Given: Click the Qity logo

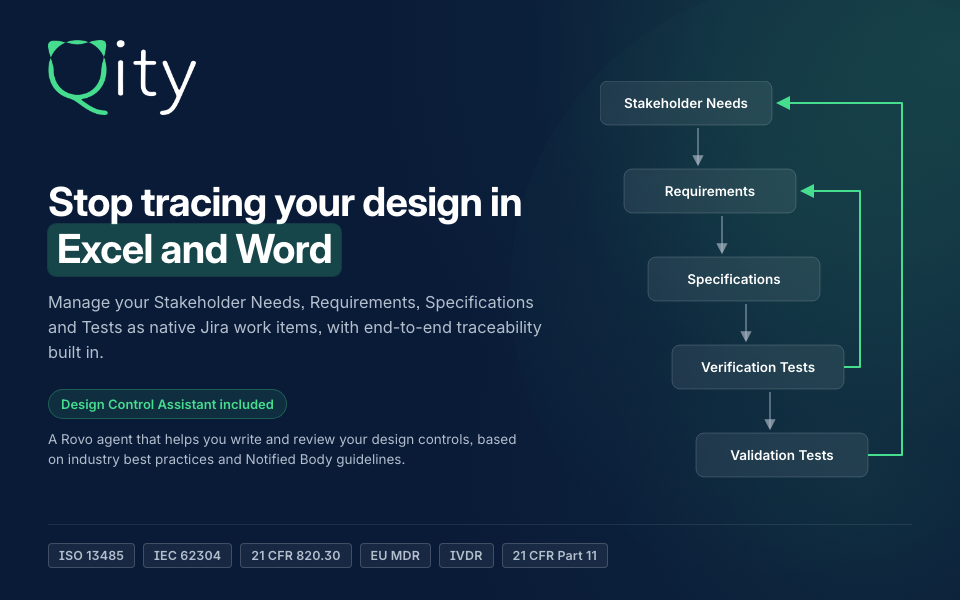Looking at the screenshot, I should 122,77.
